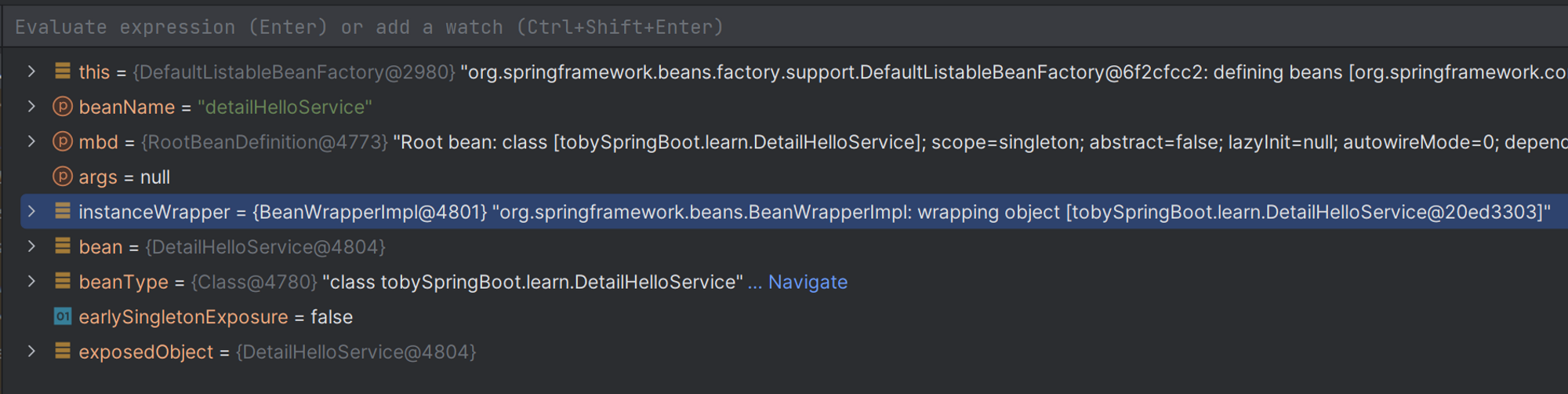Image resolution: width=1568 pixels, height=394 pixels.
Task: Select the {BeanWrapperImpl@4801} reference
Action: click(369, 212)
